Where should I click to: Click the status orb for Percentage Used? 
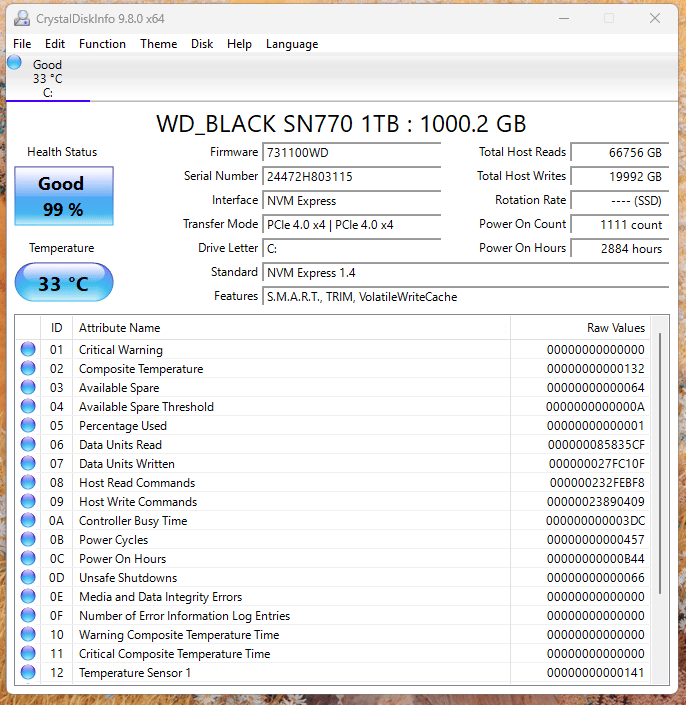[28, 425]
